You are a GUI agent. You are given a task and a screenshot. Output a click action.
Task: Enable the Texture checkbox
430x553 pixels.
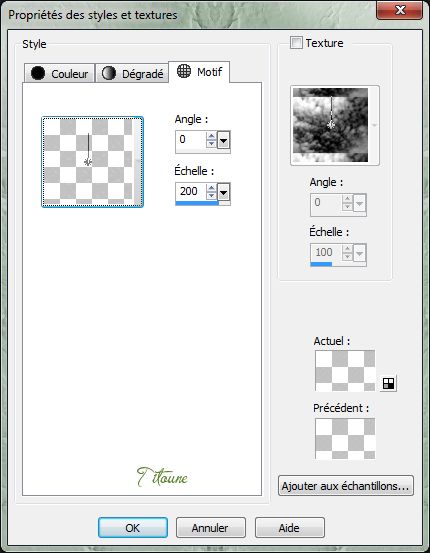tap(296, 43)
